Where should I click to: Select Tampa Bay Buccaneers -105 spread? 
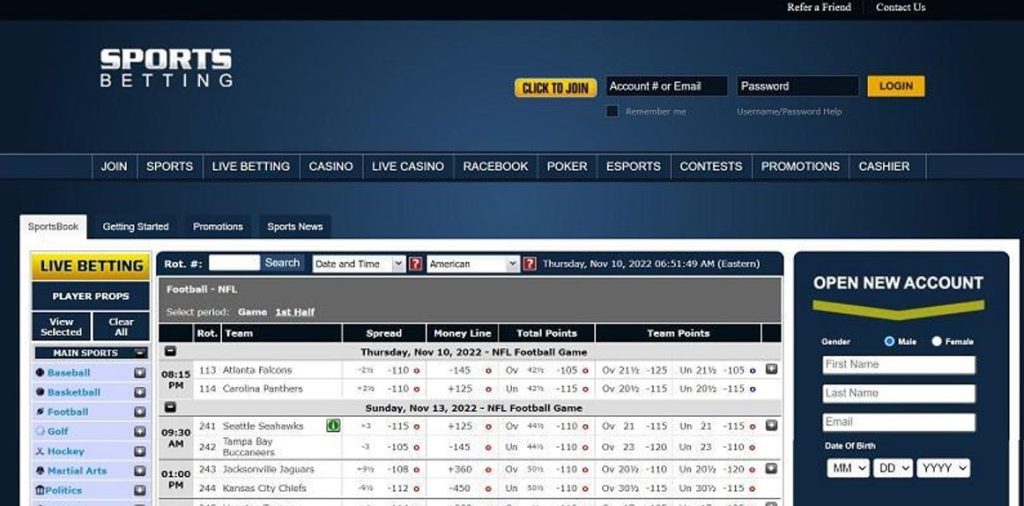pyautogui.click(x=417, y=447)
